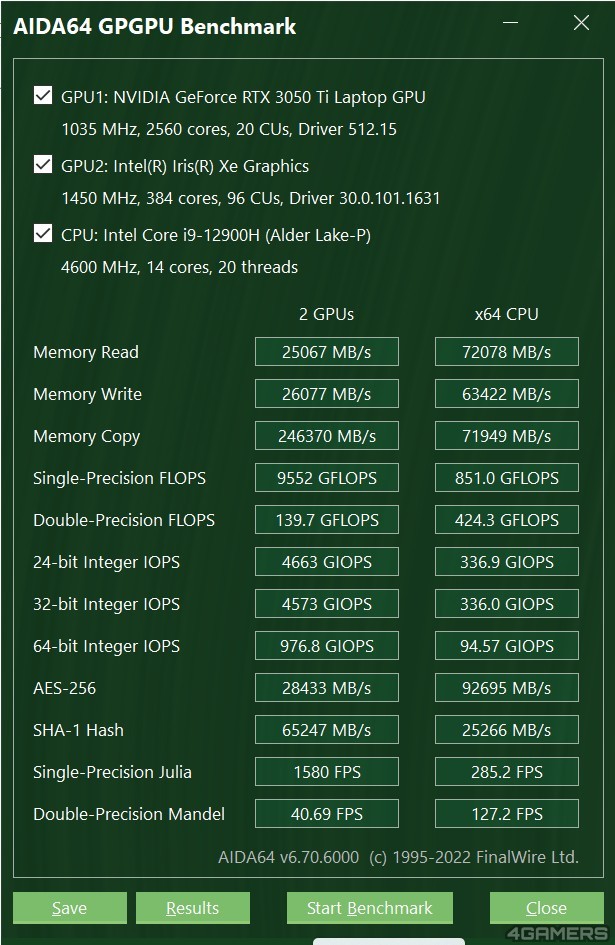Click the Single-Precision Julia label
Viewport: 615px width, 945px height.
pos(113,772)
